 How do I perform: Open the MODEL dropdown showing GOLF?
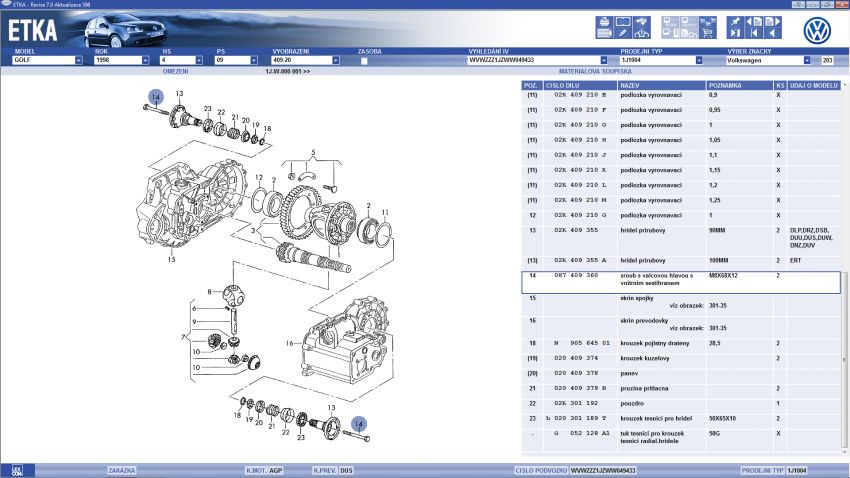click(x=78, y=60)
